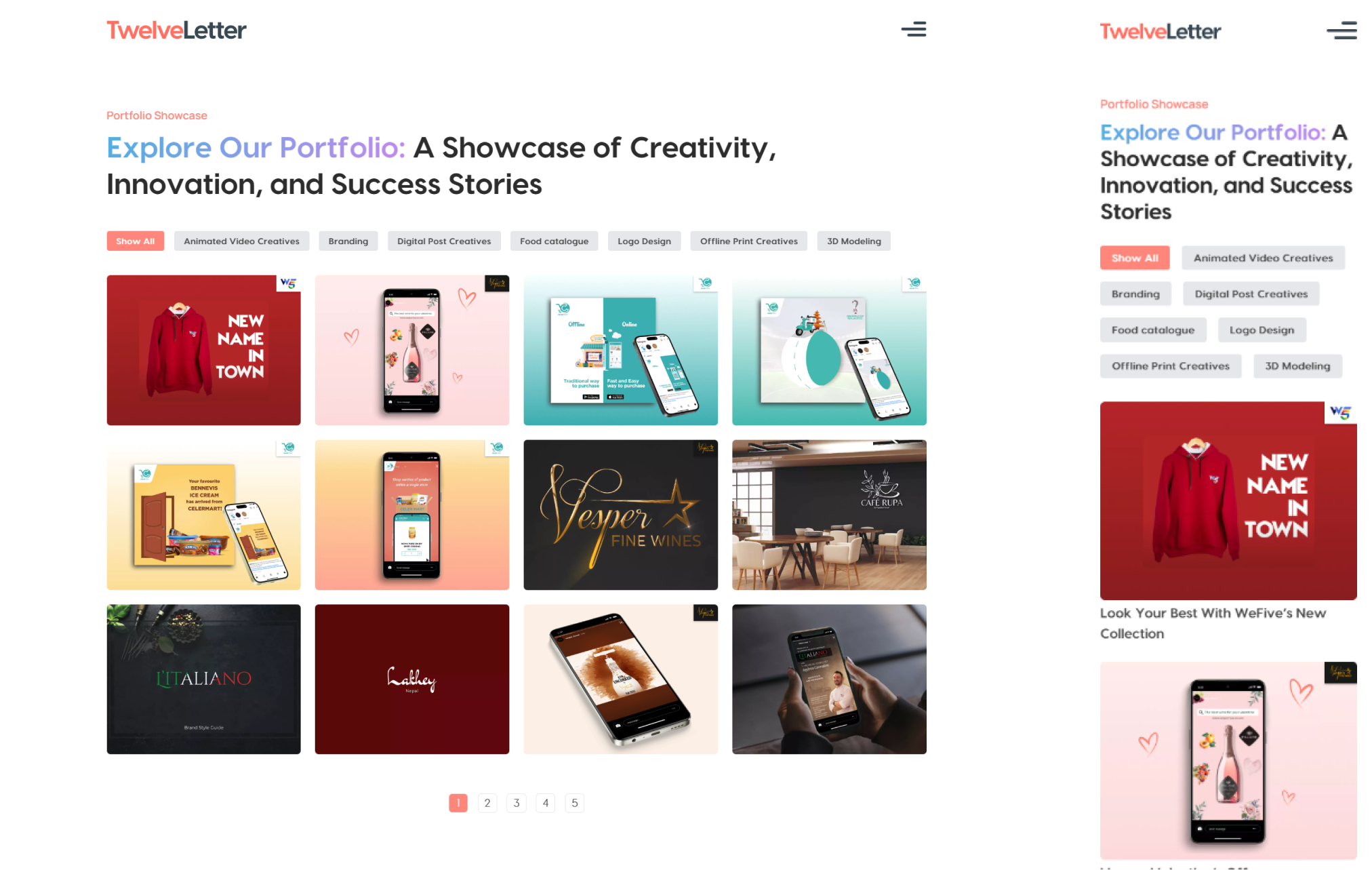Filter by Logo Design on desktop
1372x870 pixels.
pyautogui.click(x=644, y=241)
